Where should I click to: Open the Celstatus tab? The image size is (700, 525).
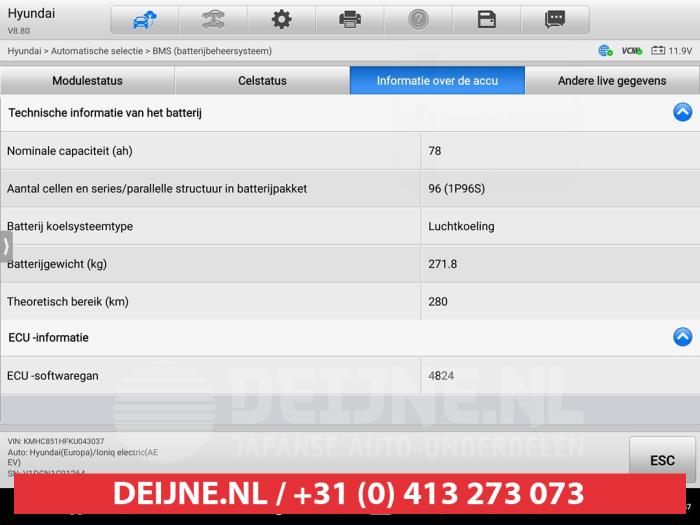pos(262,81)
